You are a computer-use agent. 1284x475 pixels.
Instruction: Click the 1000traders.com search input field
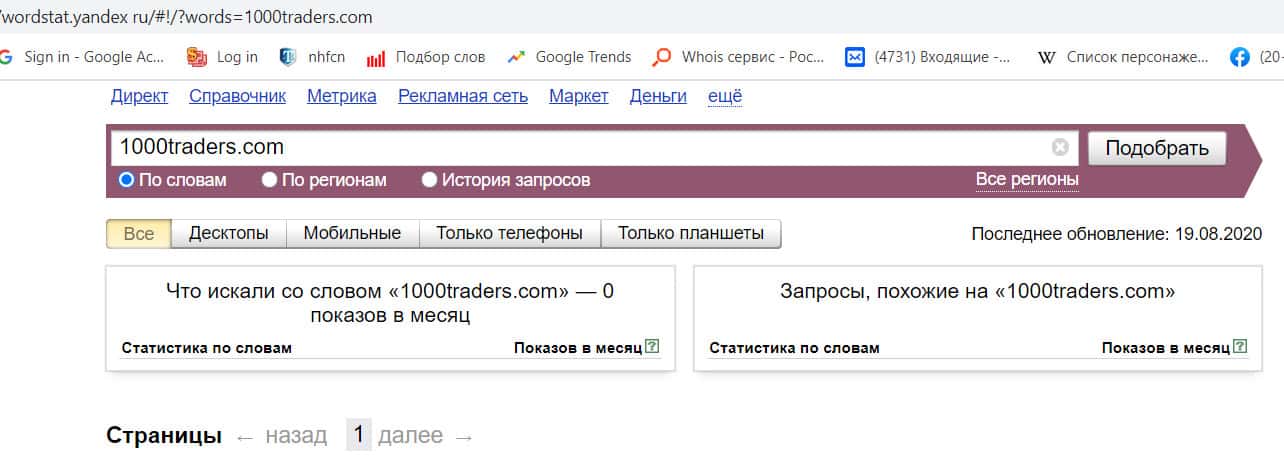click(580, 147)
